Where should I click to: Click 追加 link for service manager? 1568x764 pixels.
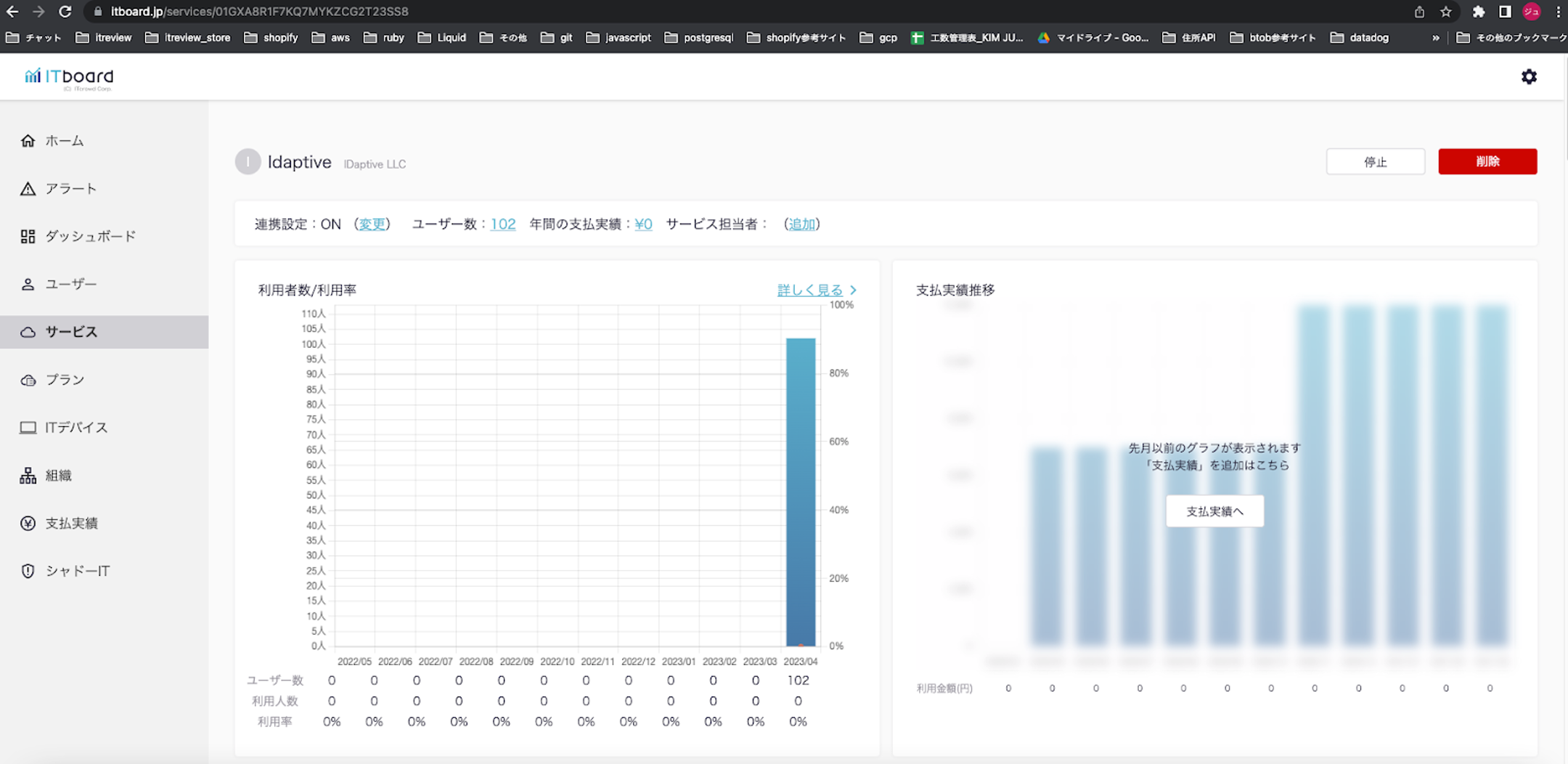tap(801, 224)
